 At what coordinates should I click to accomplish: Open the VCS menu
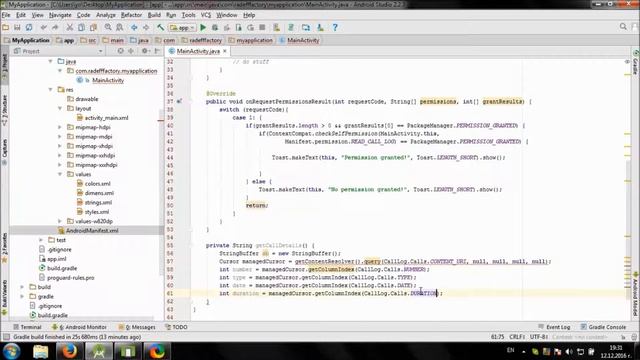[x=206, y=15]
